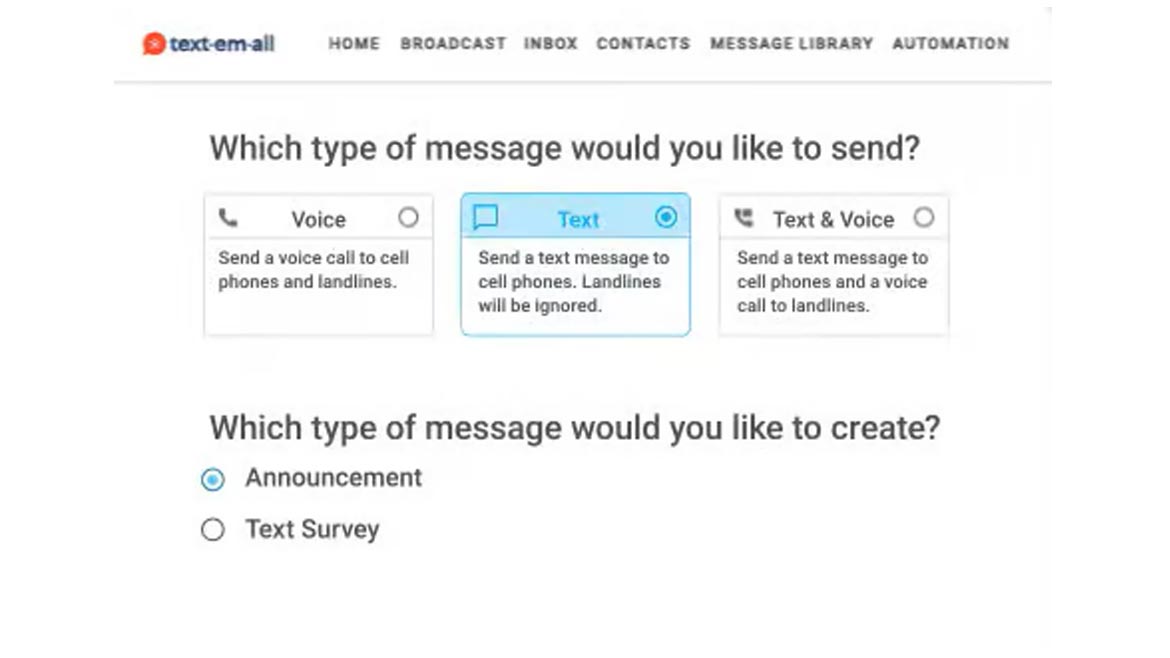Choose the Text Survey radio option
1170x658 pixels.
pos(213,530)
